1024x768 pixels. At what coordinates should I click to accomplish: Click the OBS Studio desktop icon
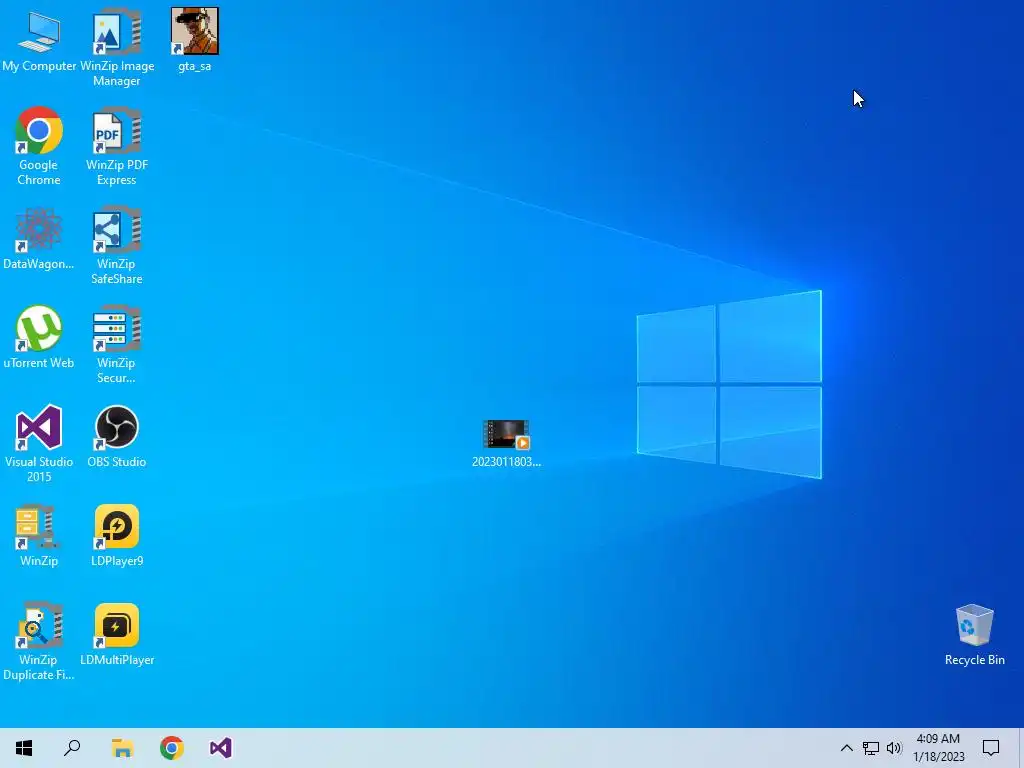tap(117, 436)
